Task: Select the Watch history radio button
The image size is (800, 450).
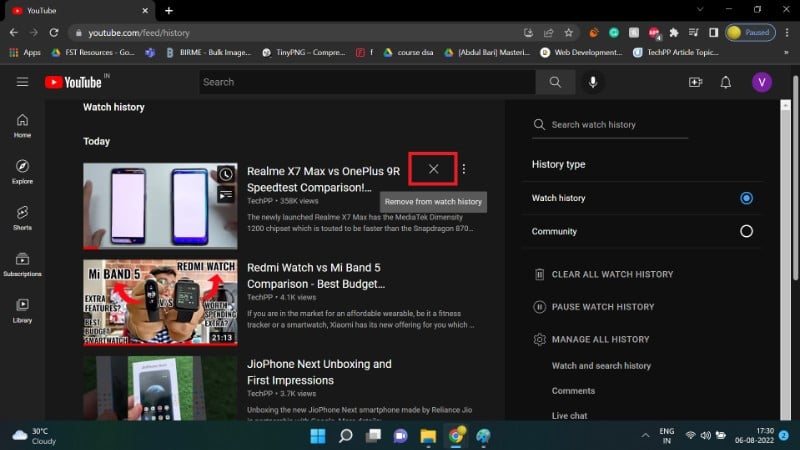Action: tap(746, 198)
